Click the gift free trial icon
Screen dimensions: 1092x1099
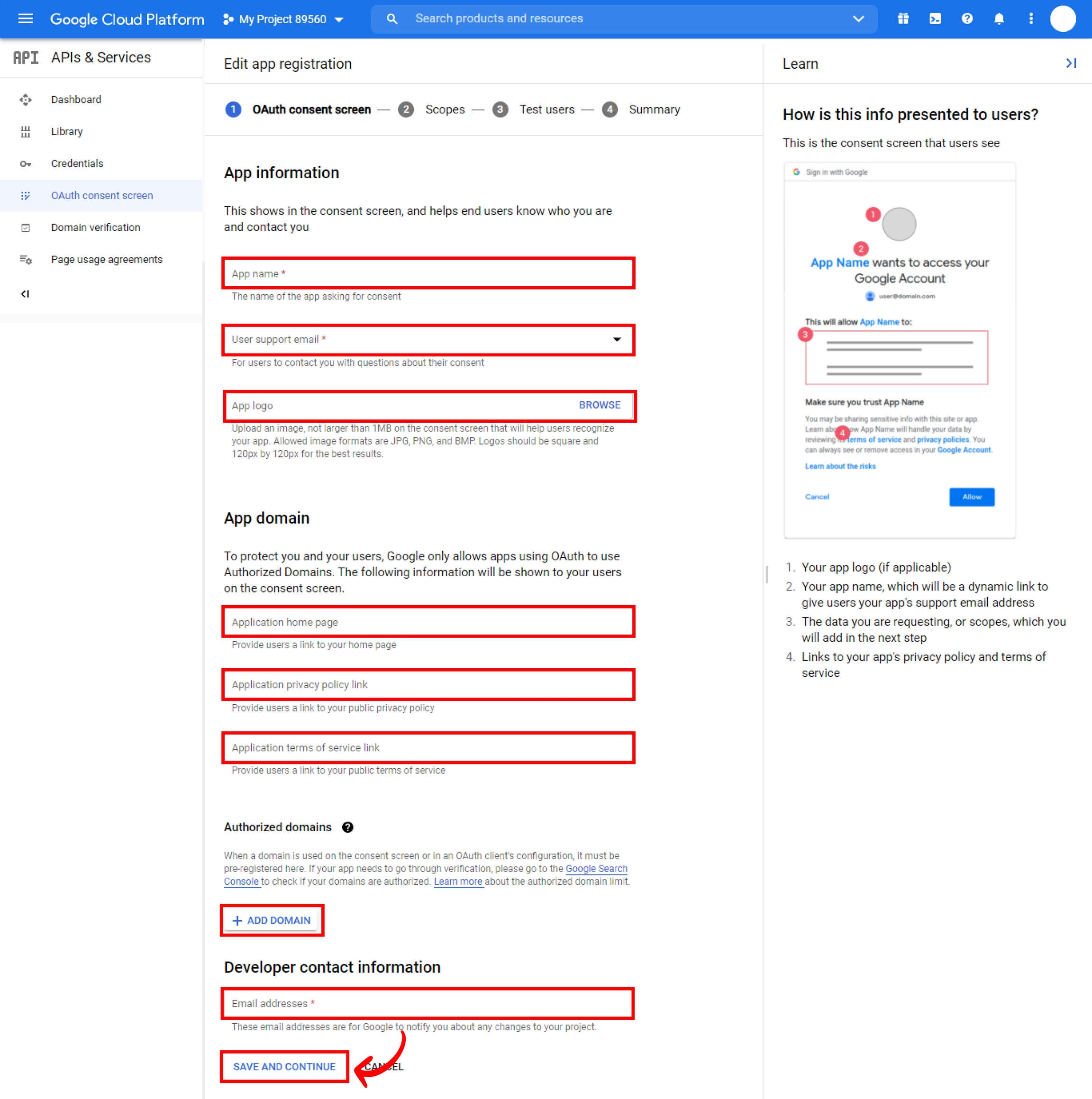point(903,19)
